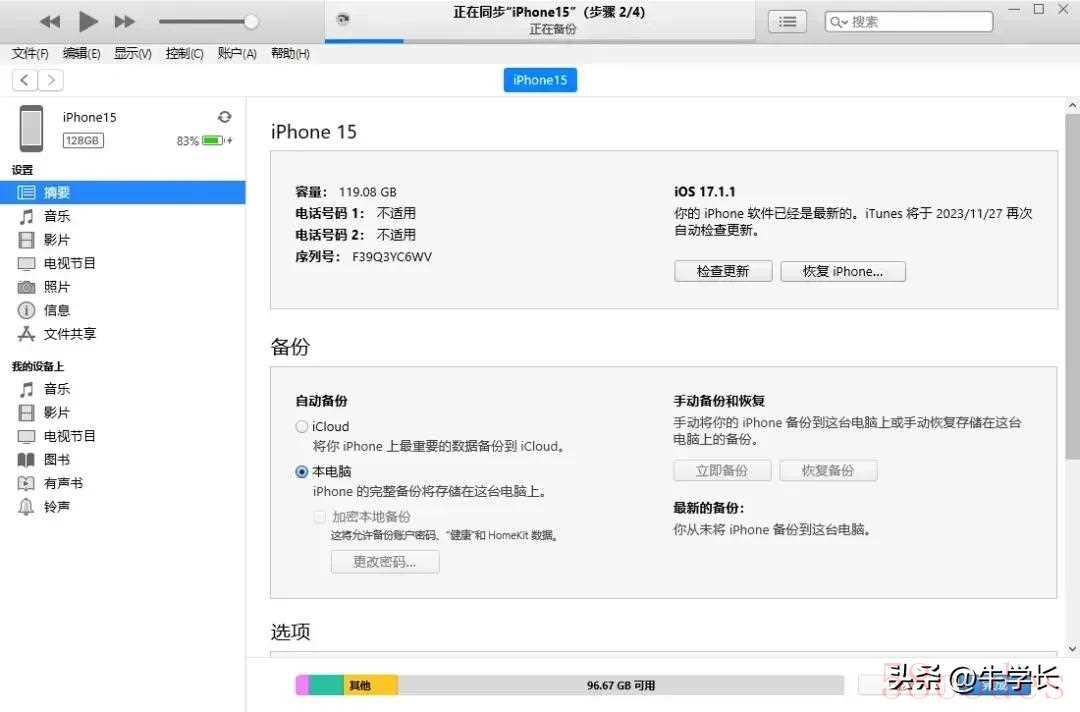This screenshot has height=712, width=1080.
Task: Click the 96.67 GB 可用 storage area
Action: 621,685
